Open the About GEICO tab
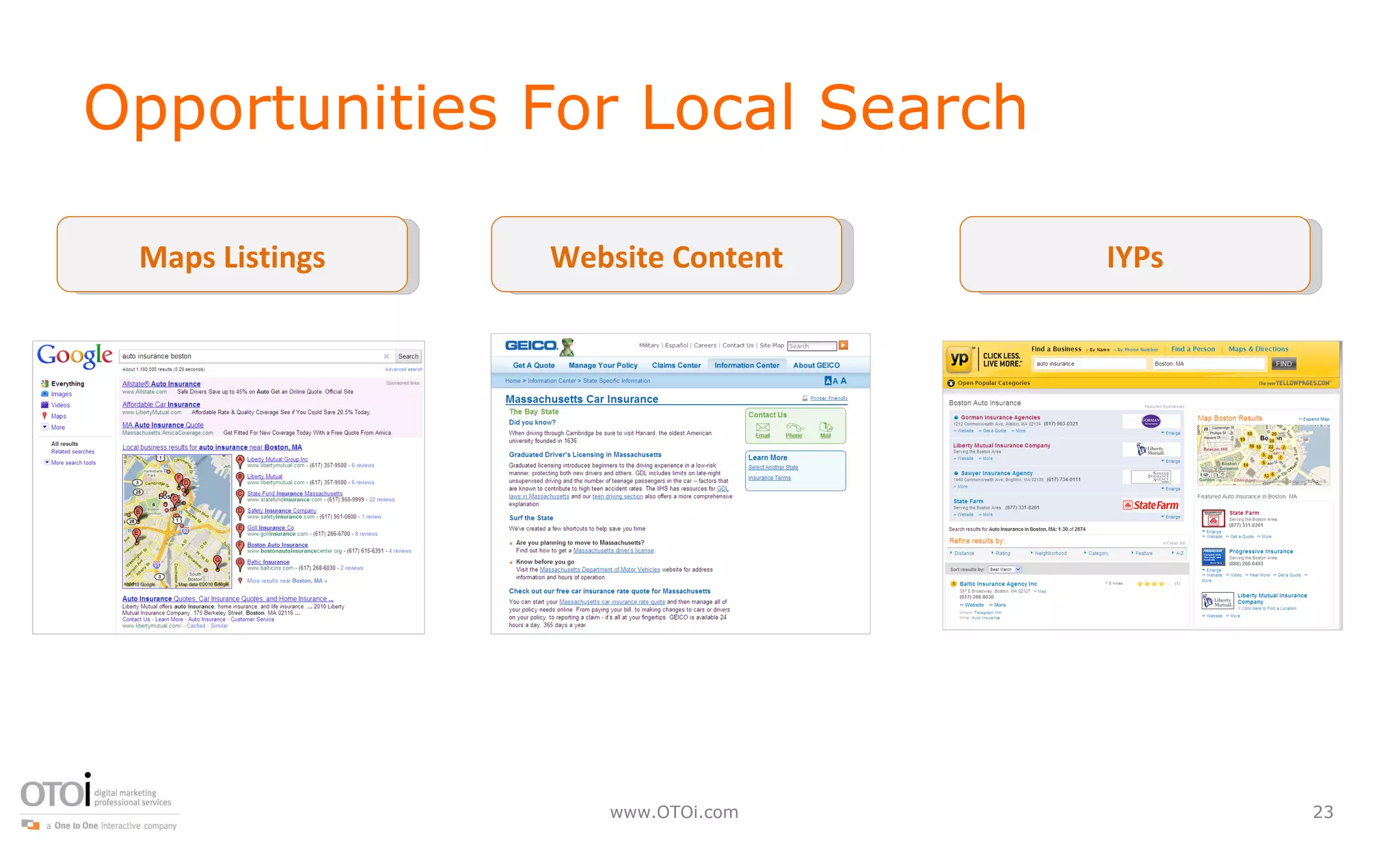 point(816,365)
